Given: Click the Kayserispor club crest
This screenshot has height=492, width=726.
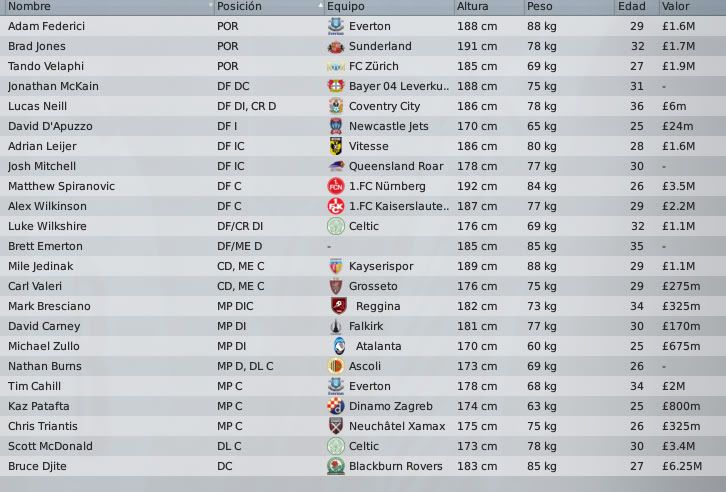Looking at the screenshot, I should pos(335,266).
